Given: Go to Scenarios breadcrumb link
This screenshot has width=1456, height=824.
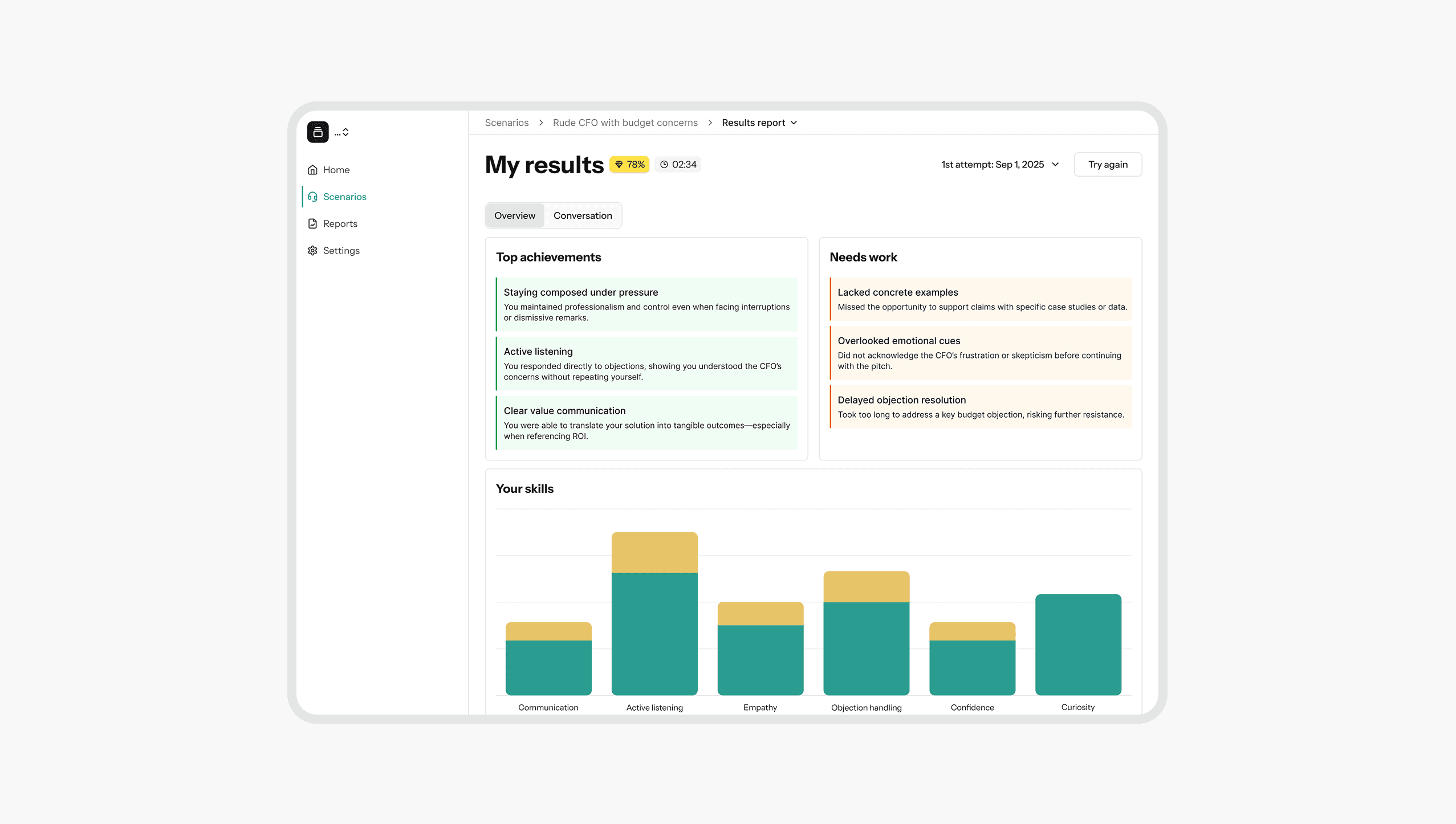Looking at the screenshot, I should [x=506, y=123].
